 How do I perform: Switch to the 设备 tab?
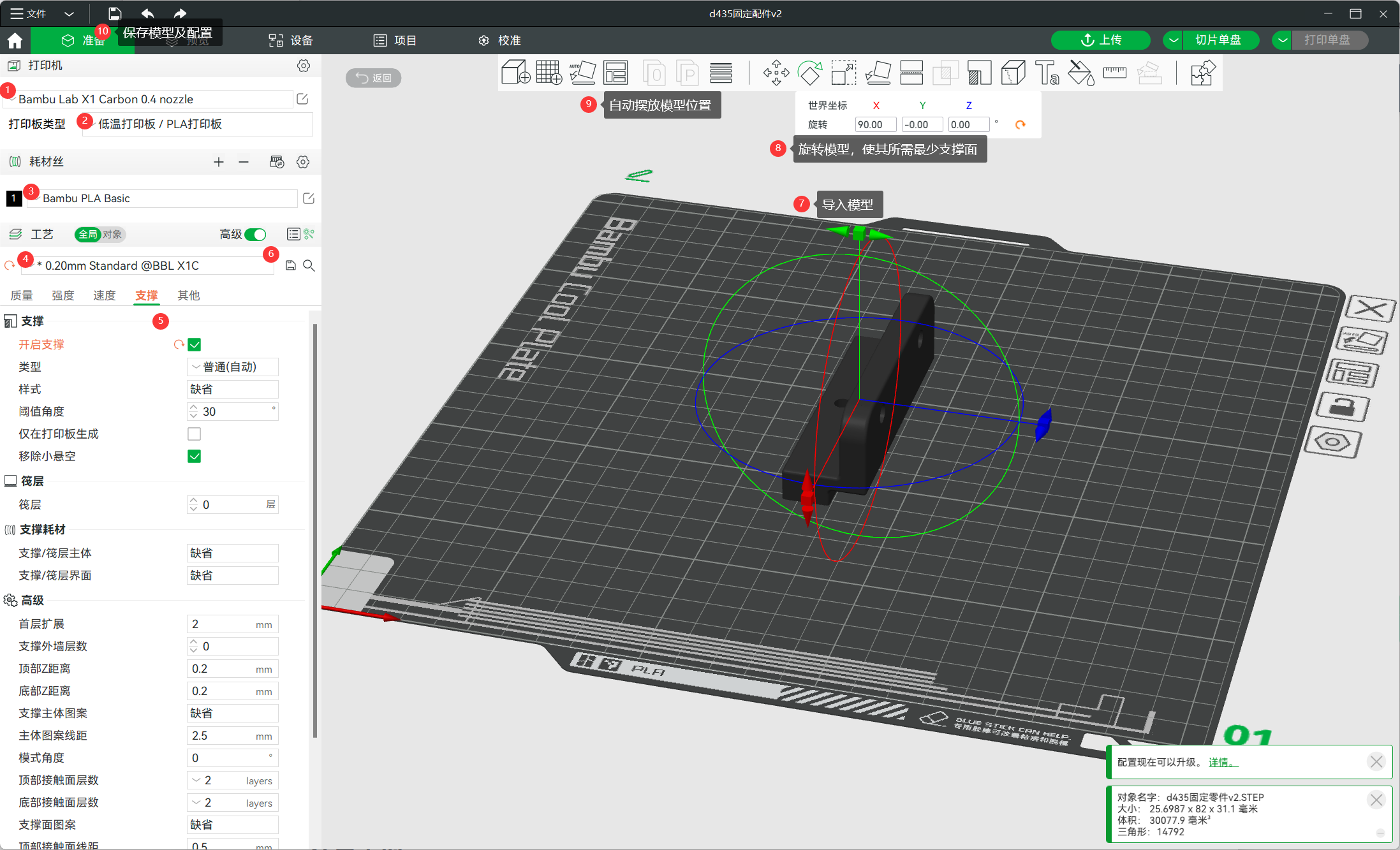coord(291,41)
